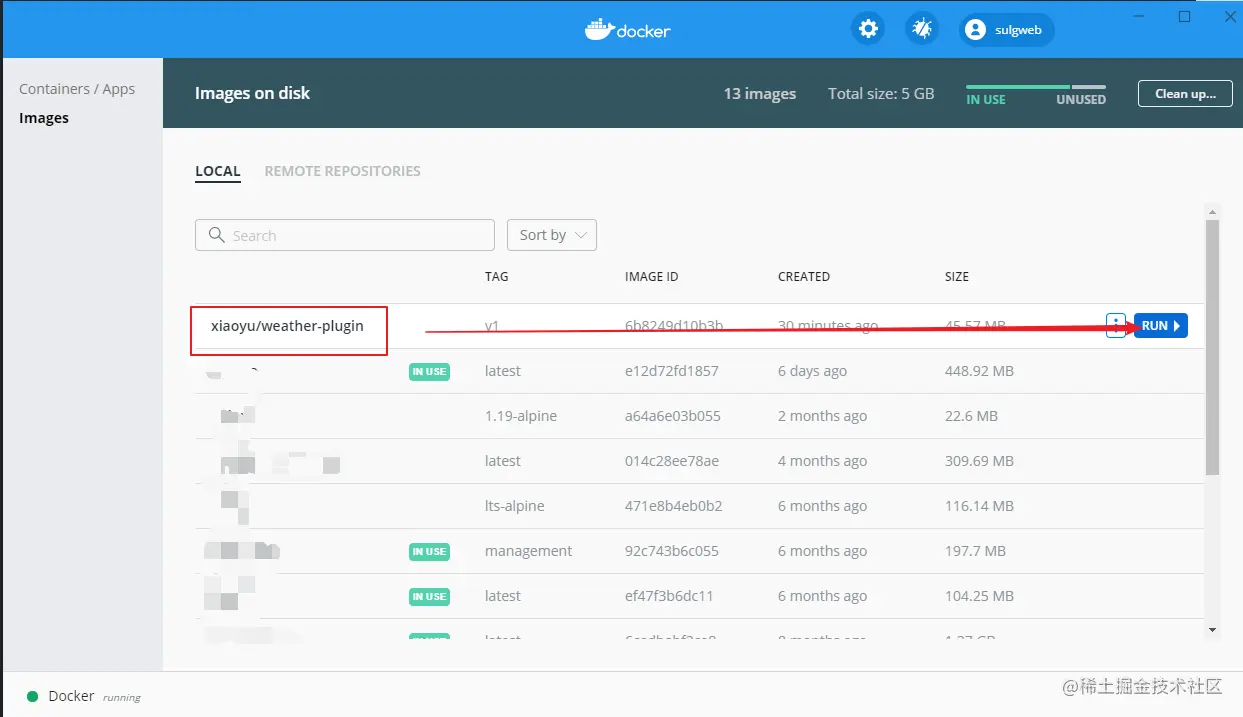Viewport: 1243px width, 717px height.
Task: Select image ID ef47f3b6dc11
Action: (669, 596)
